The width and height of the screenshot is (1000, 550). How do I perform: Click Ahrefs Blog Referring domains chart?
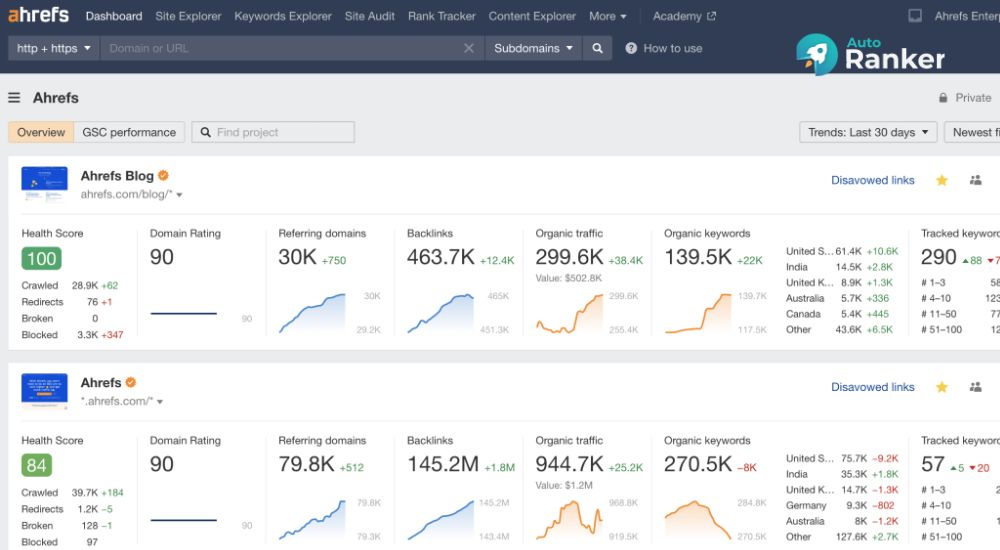click(312, 313)
